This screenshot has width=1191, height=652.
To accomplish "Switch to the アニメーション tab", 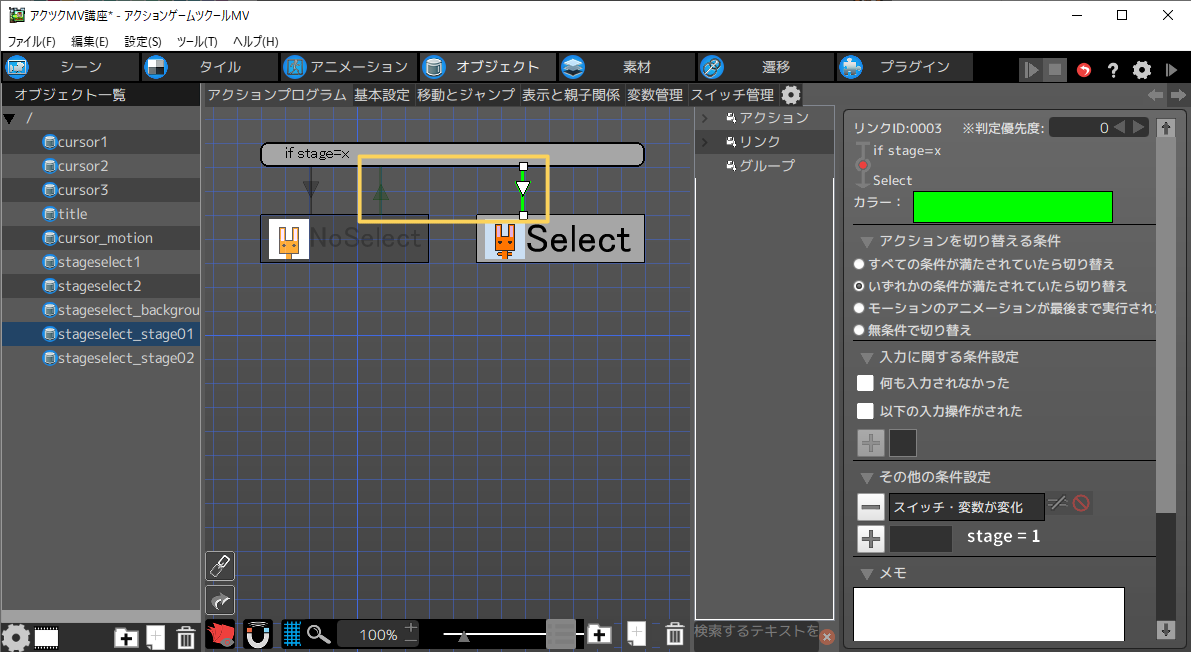I will (x=346, y=67).
